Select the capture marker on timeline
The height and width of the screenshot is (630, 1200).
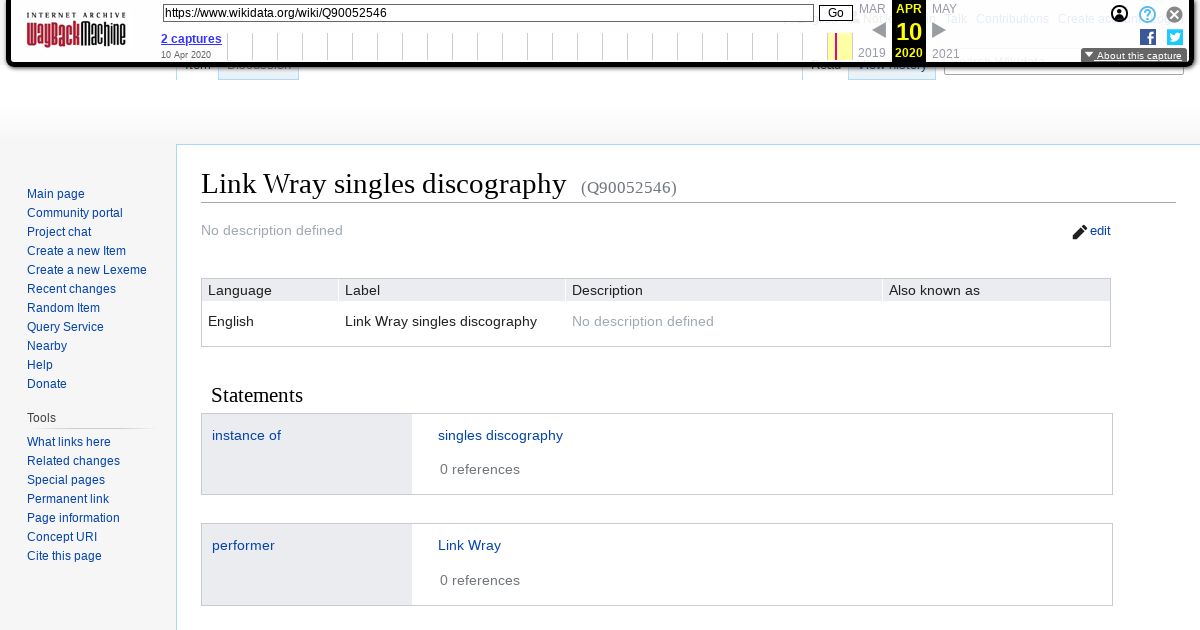pos(837,46)
